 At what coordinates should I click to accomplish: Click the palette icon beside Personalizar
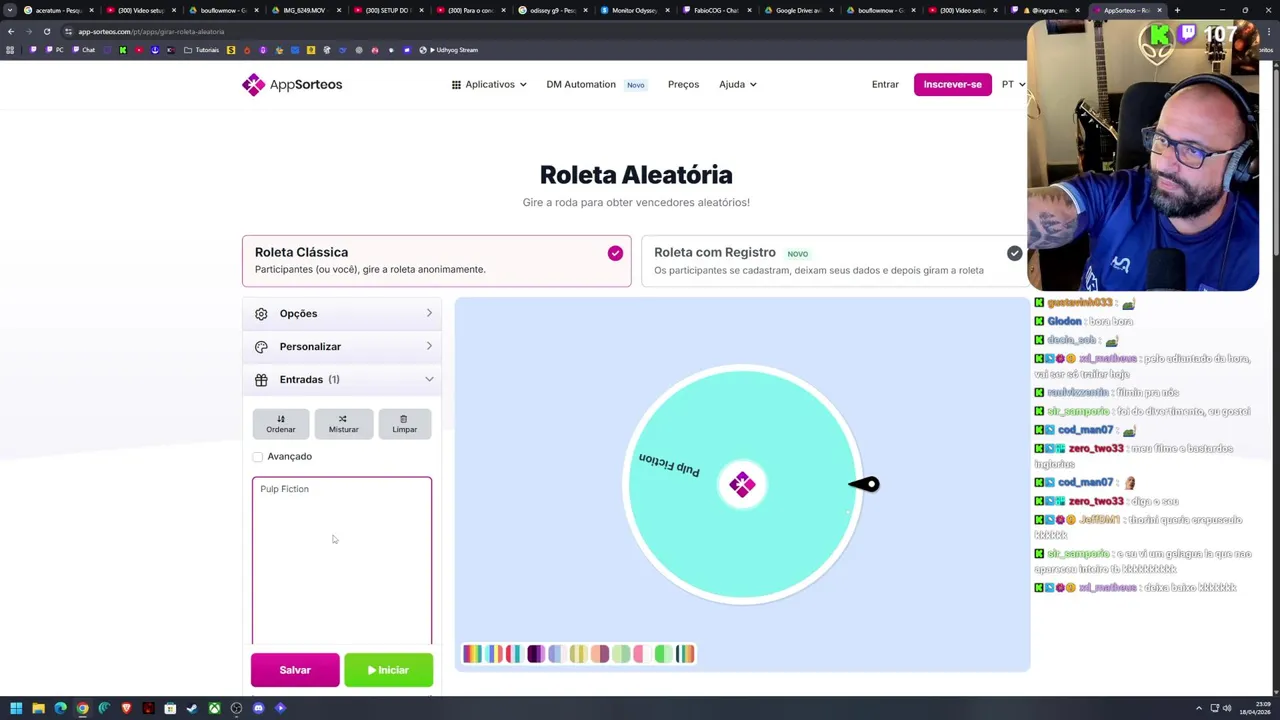[x=261, y=347]
